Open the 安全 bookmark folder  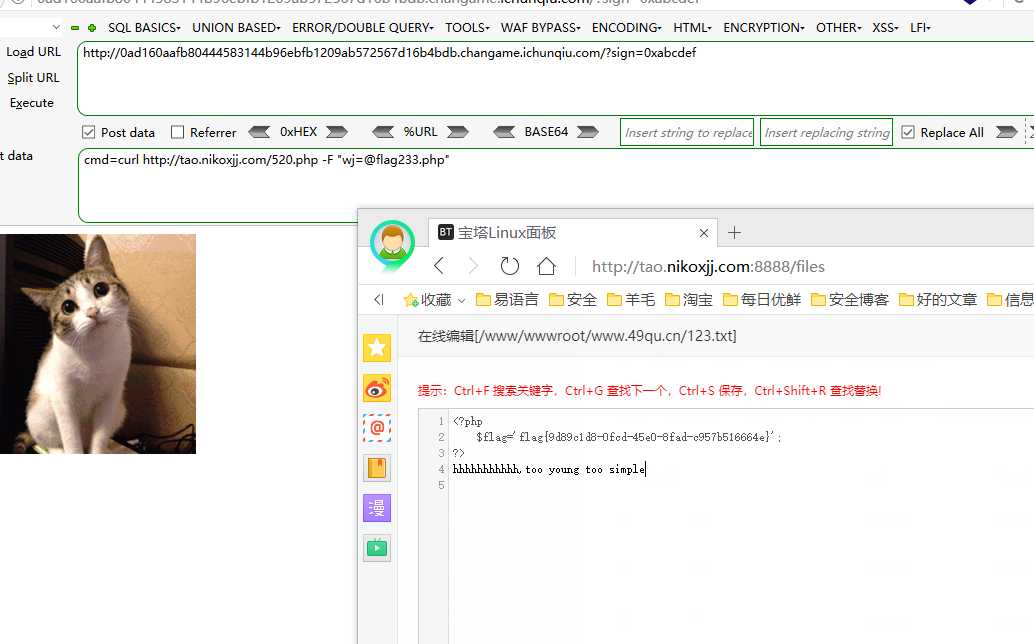572,300
